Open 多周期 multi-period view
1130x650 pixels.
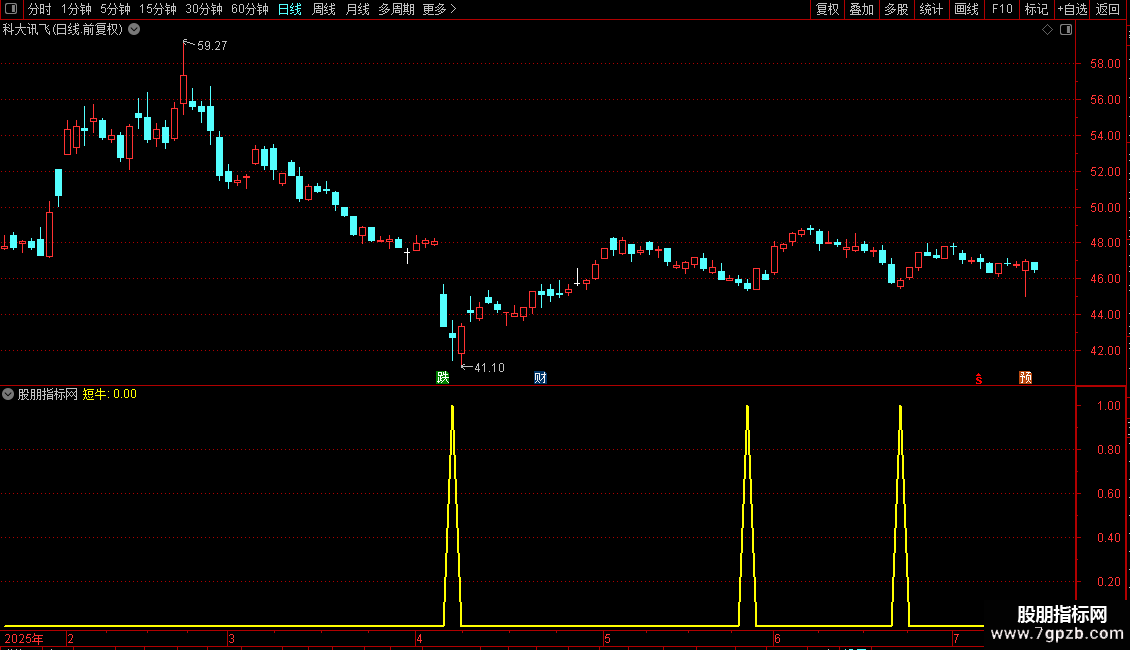pyautogui.click(x=396, y=9)
